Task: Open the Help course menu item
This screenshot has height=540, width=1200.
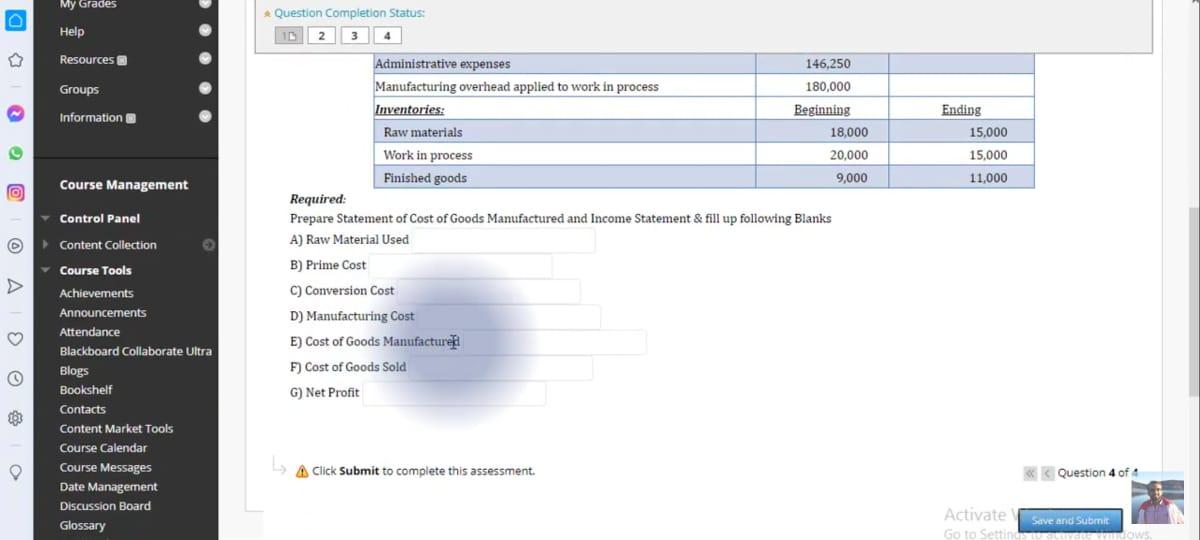Action: 72,32
